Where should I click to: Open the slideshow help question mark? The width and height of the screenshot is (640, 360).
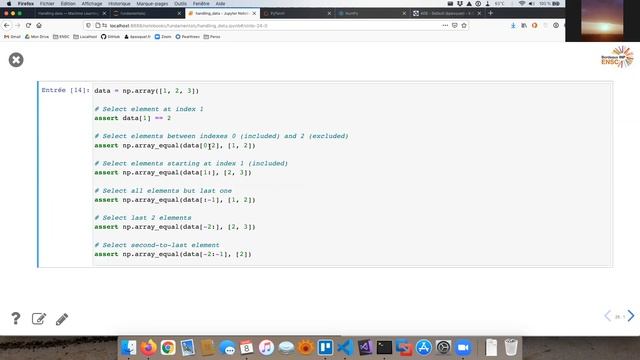pyautogui.click(x=16, y=318)
